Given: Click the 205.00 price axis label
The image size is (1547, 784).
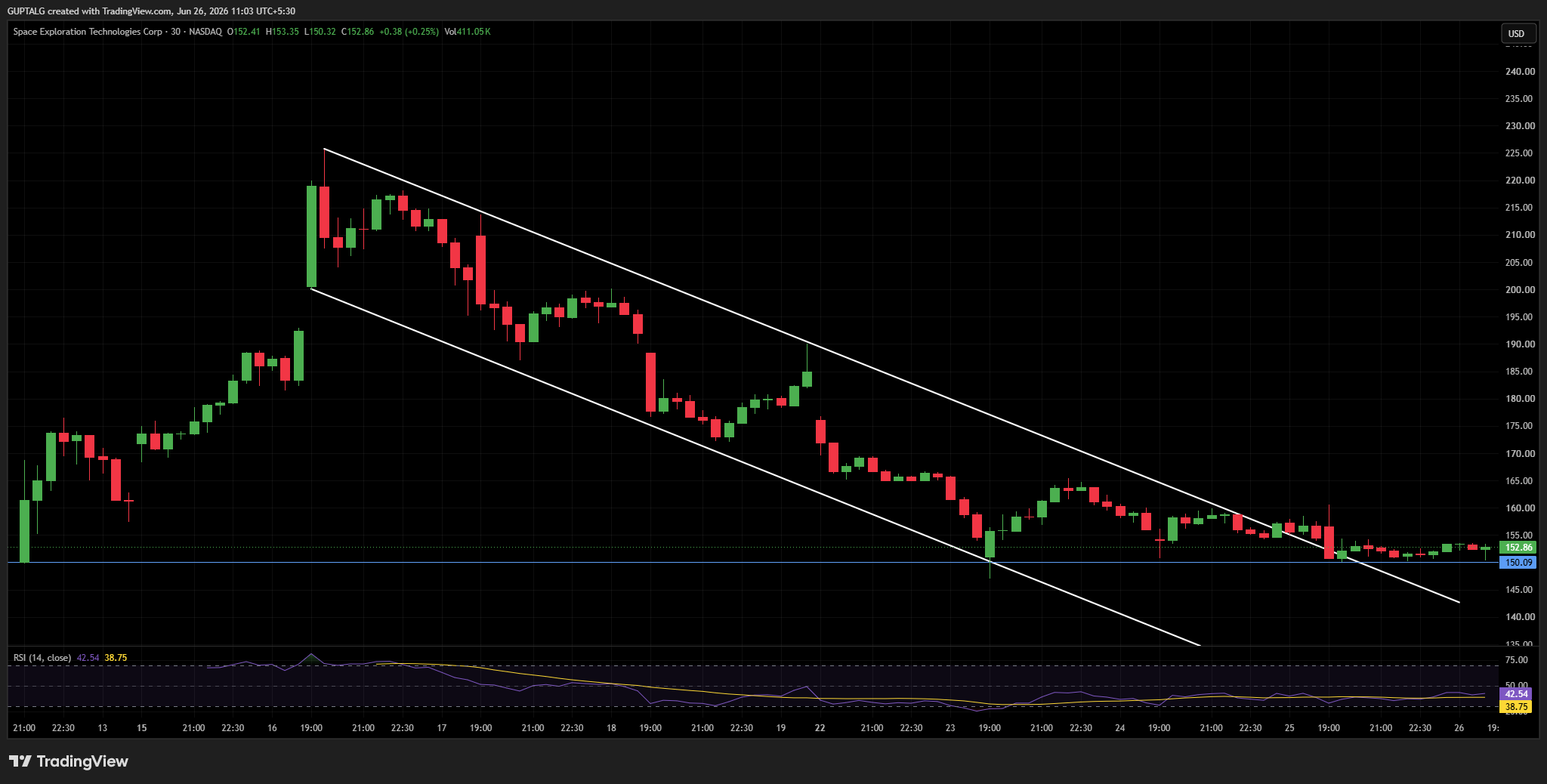Looking at the screenshot, I should pos(1520,263).
